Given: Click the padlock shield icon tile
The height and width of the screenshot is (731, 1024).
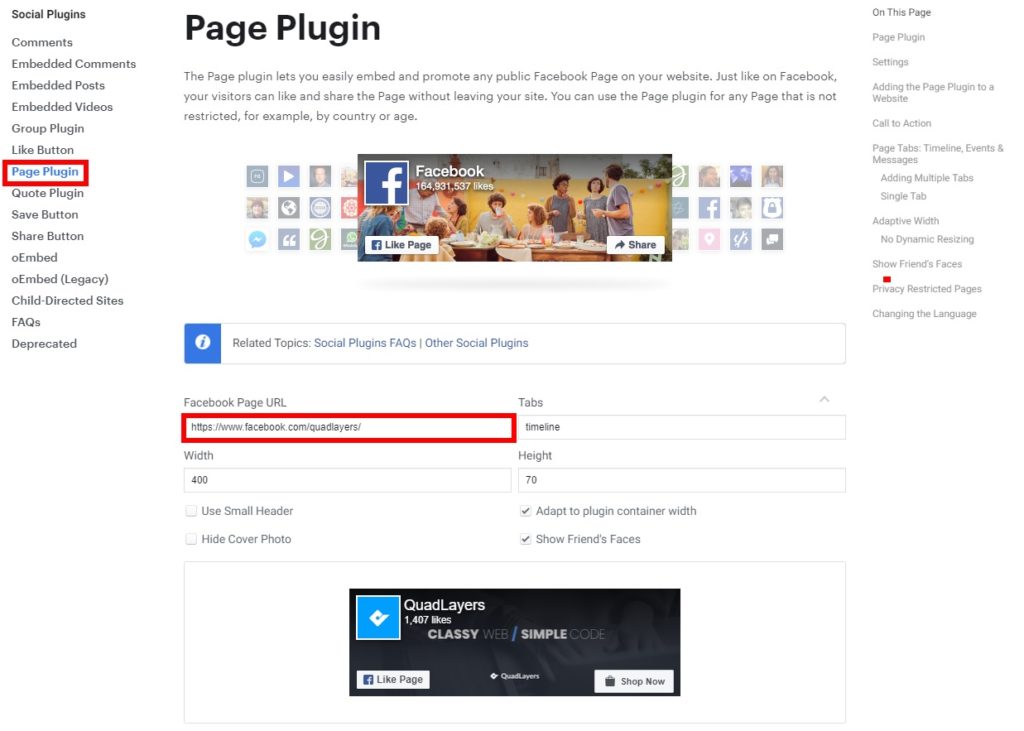Looking at the screenshot, I should point(772,208).
